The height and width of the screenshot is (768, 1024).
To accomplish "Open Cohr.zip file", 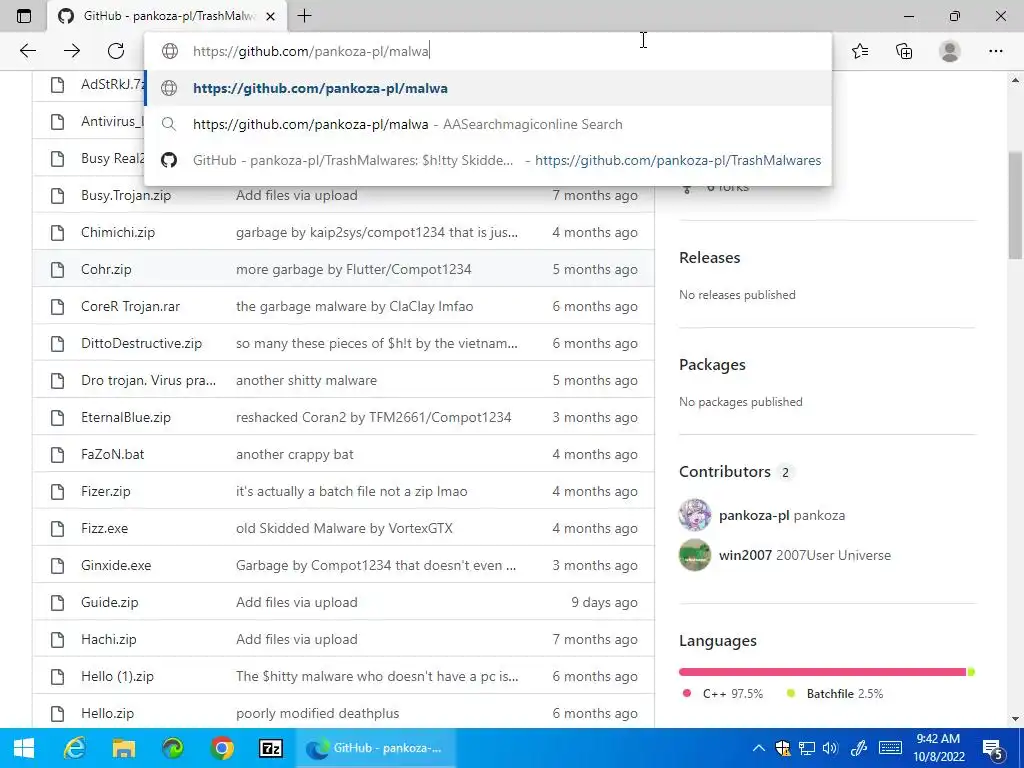I will [106, 269].
